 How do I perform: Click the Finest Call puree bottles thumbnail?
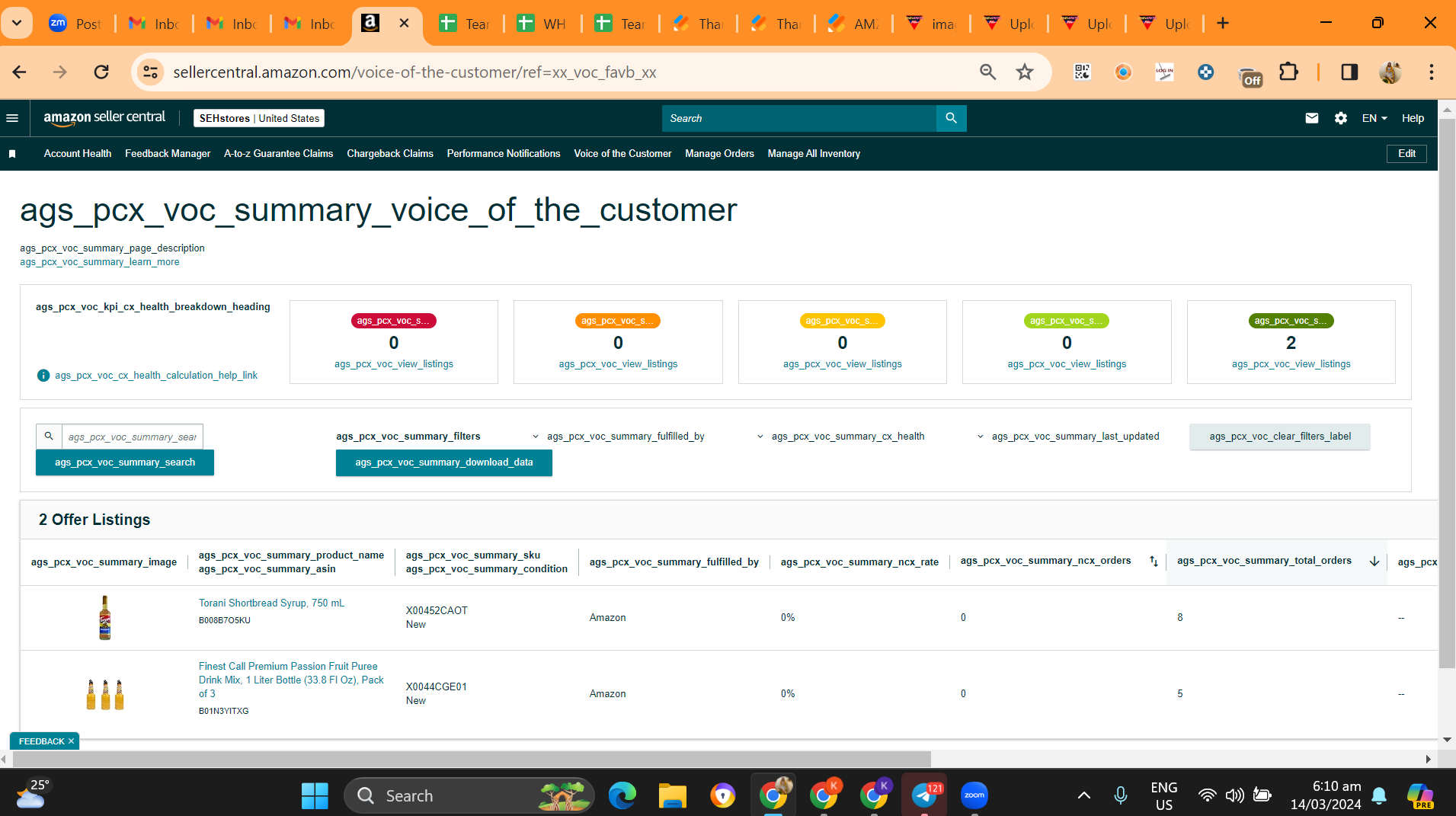(105, 694)
